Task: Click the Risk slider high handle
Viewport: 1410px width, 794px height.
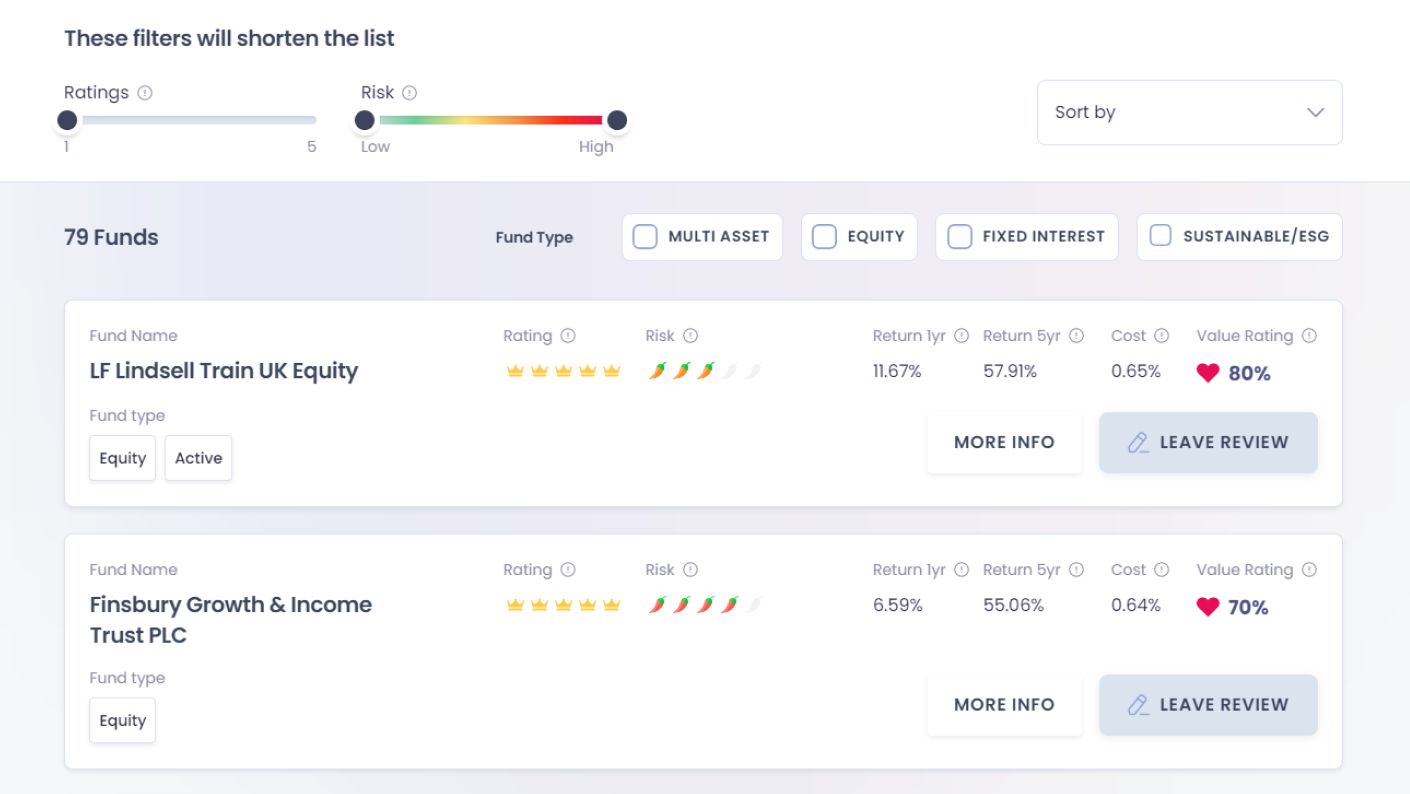Action: coord(617,121)
